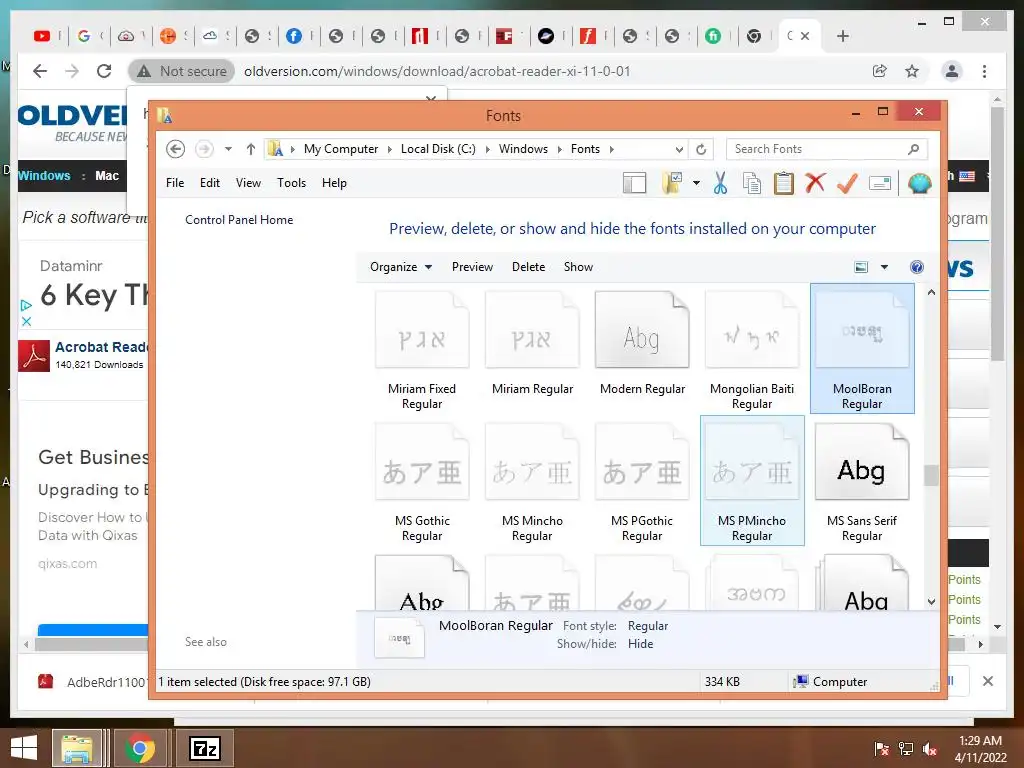Open File Explorer from the taskbar
This screenshot has width=1024, height=768.
(x=77, y=748)
